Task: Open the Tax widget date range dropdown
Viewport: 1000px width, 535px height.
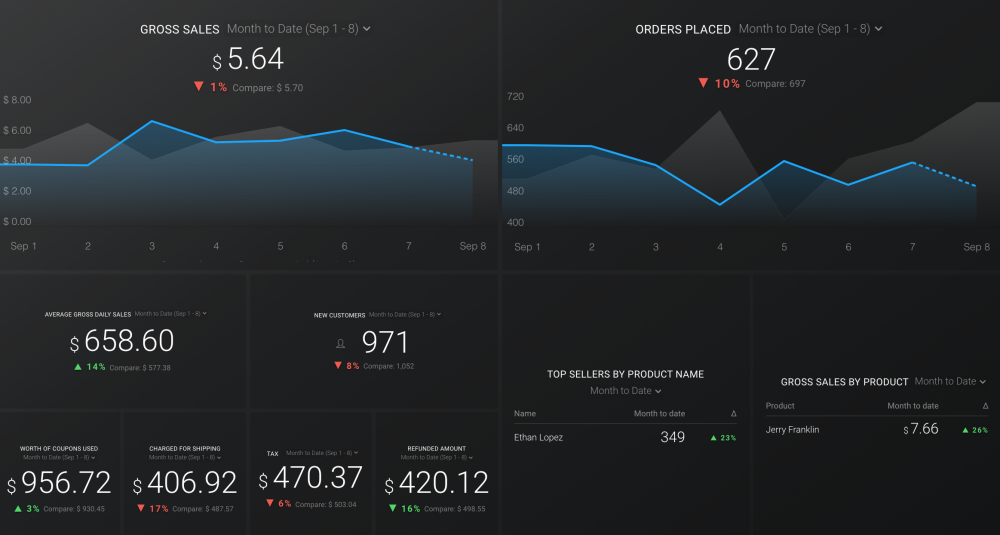Action: 322,453
